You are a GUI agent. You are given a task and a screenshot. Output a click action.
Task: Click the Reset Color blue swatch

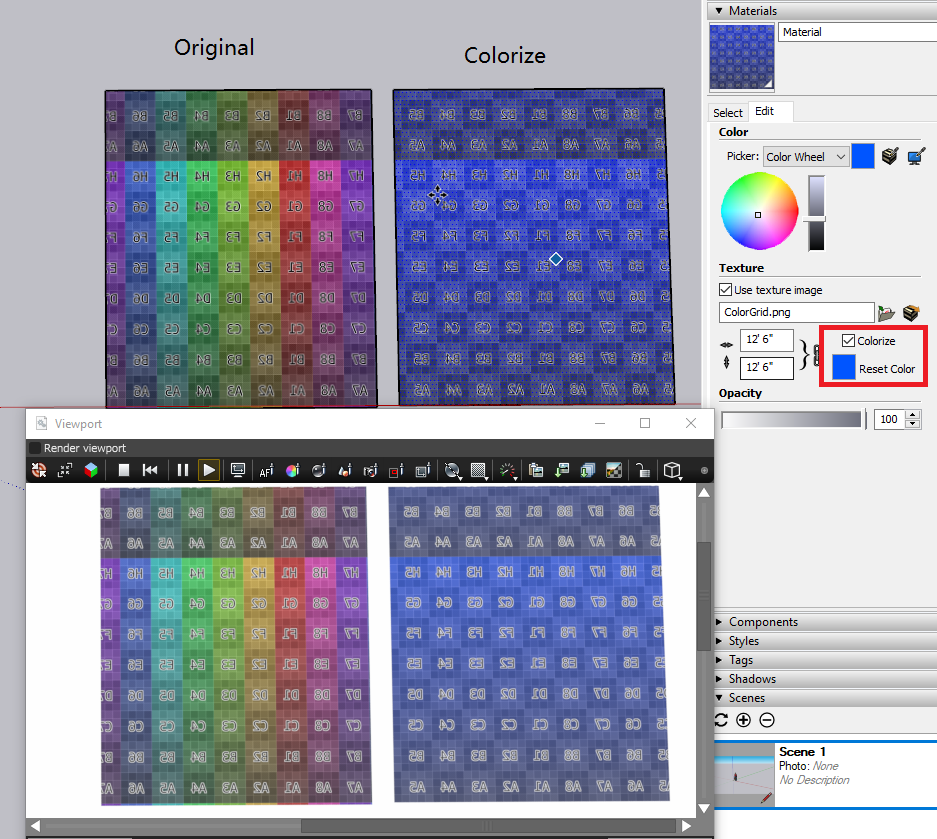pyautogui.click(x=843, y=367)
